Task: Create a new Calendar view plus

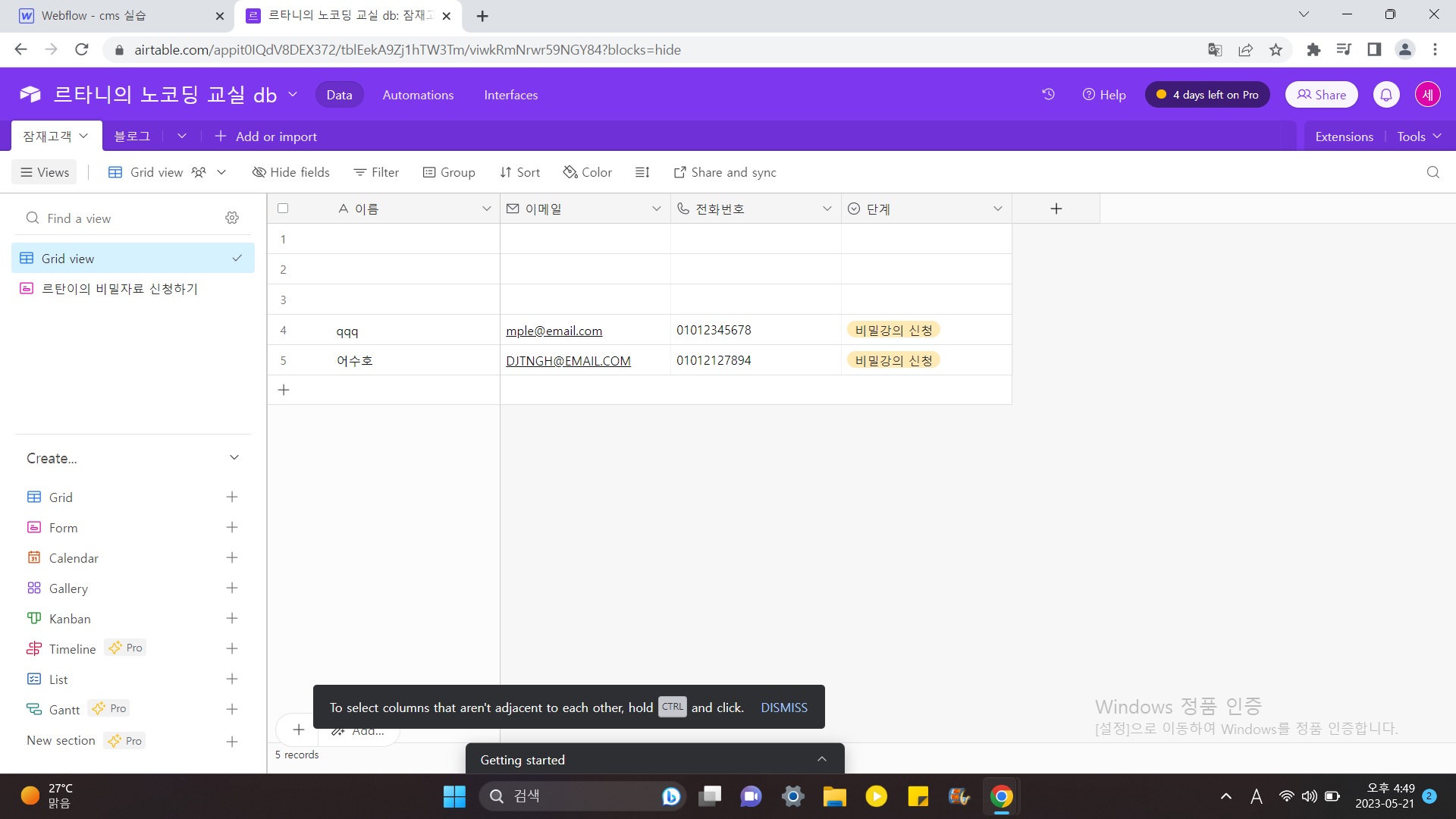Action: (x=232, y=558)
